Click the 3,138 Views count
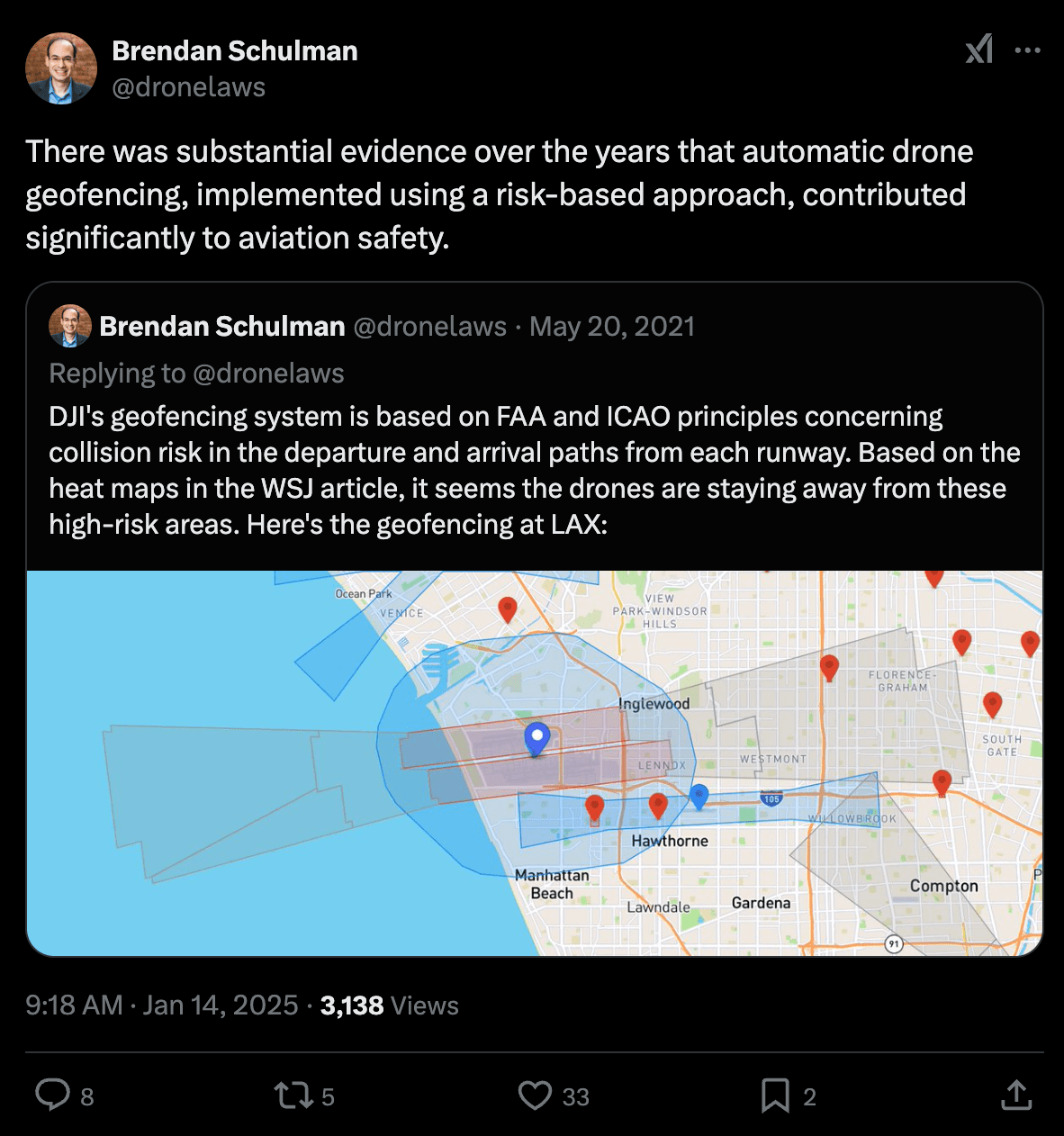The width and height of the screenshot is (1064, 1136). [389, 1005]
